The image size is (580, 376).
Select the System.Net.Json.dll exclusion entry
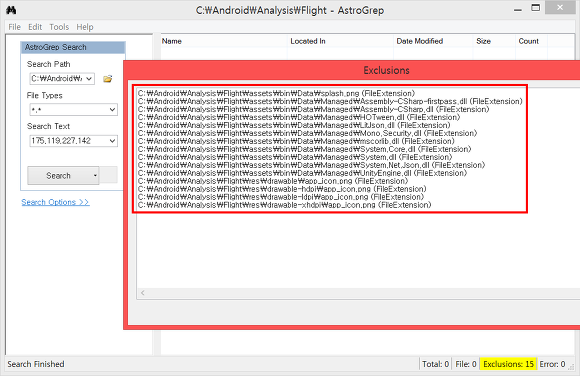tap(311, 165)
